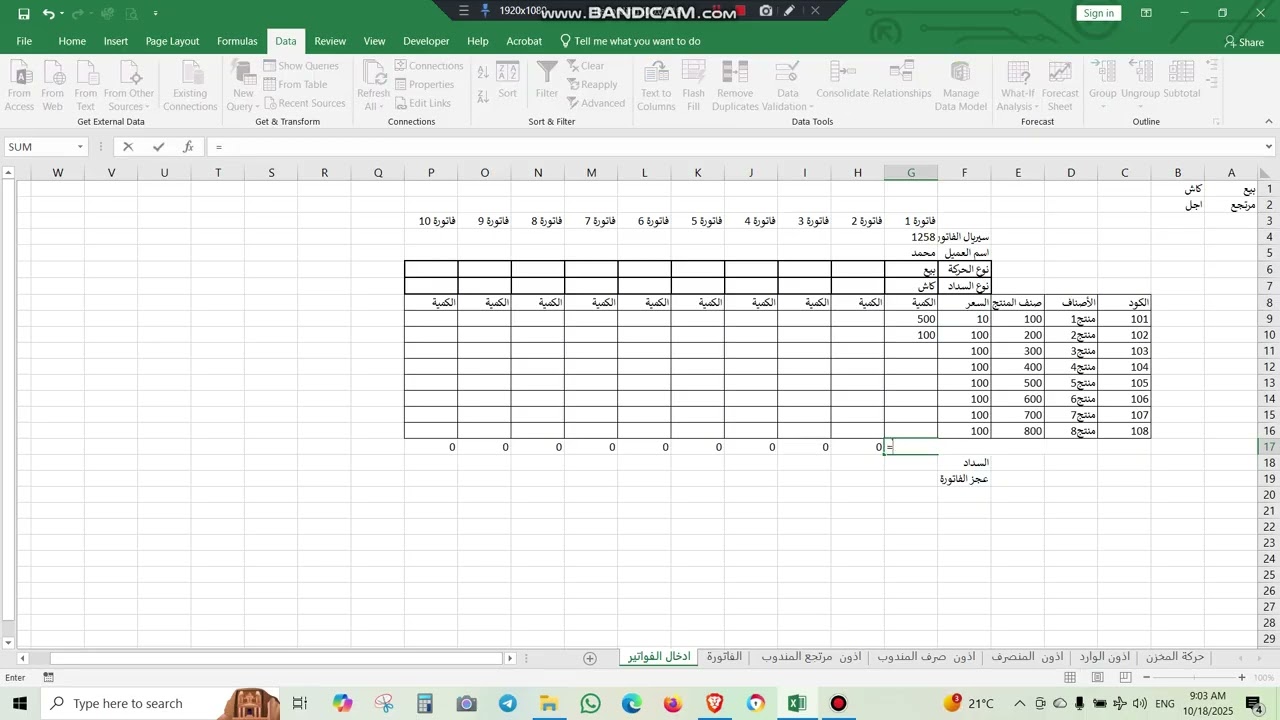Image resolution: width=1280 pixels, height=720 pixels.
Task: Confirm formula entry with the checkmark icon
Action: click(158, 147)
